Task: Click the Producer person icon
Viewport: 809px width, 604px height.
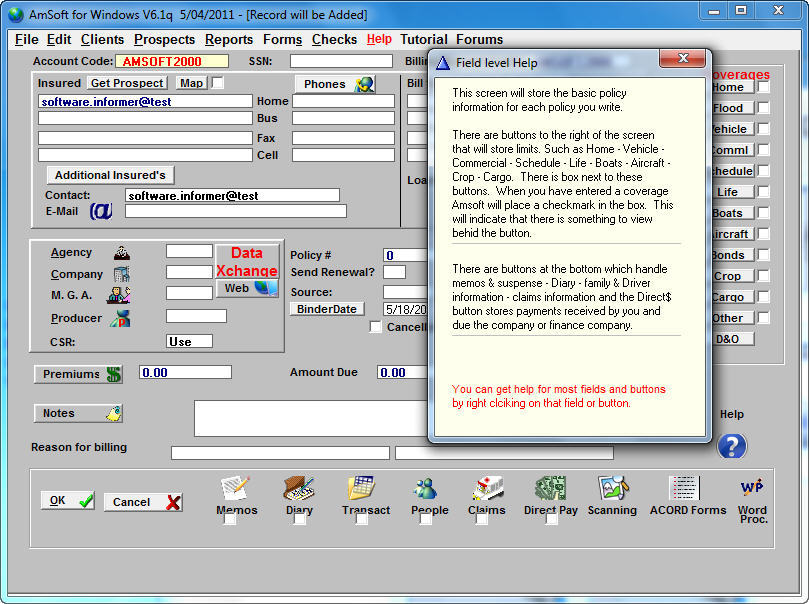Action: 121,318
